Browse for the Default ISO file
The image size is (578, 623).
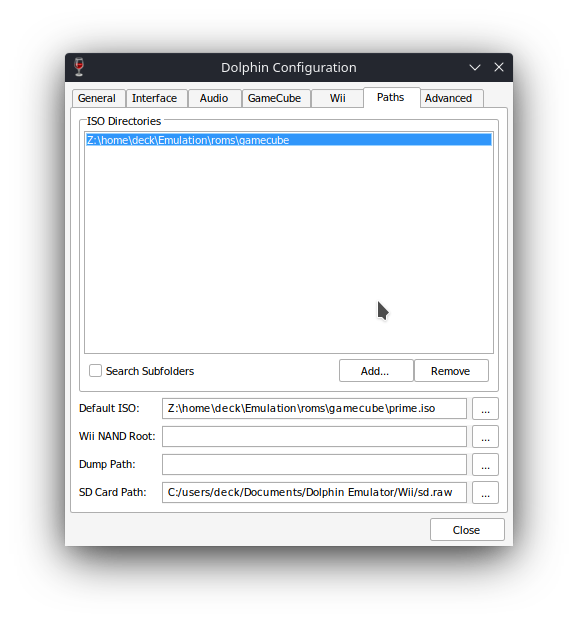click(x=485, y=408)
